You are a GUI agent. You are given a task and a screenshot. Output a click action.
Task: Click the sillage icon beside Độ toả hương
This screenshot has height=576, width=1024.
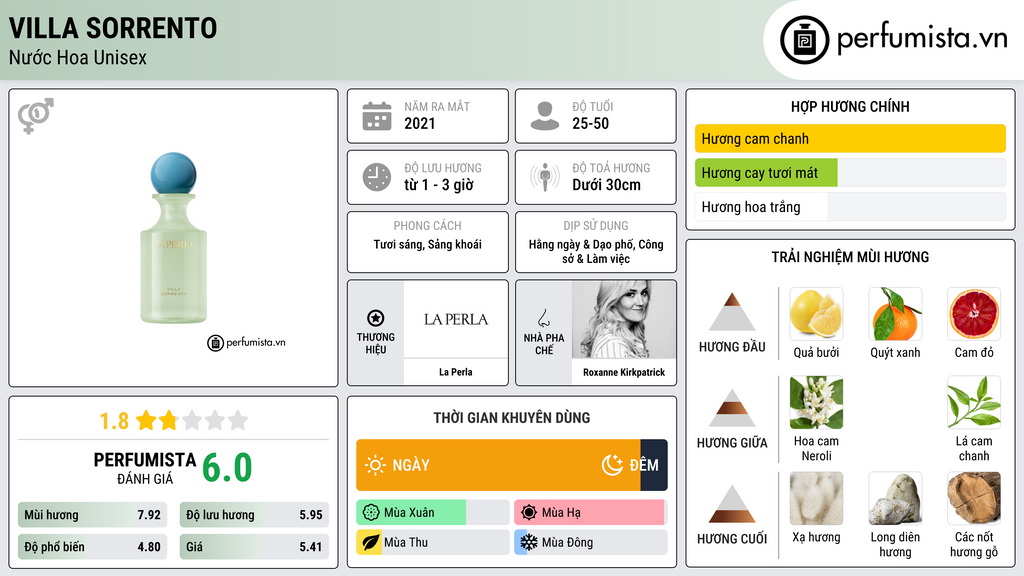click(x=545, y=177)
